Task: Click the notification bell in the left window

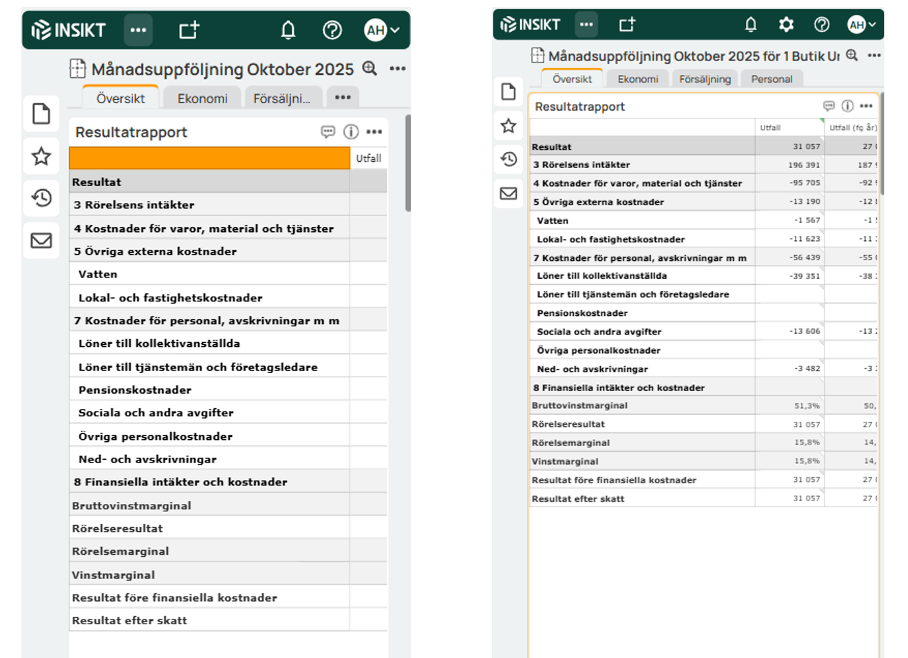Action: pyautogui.click(x=288, y=30)
